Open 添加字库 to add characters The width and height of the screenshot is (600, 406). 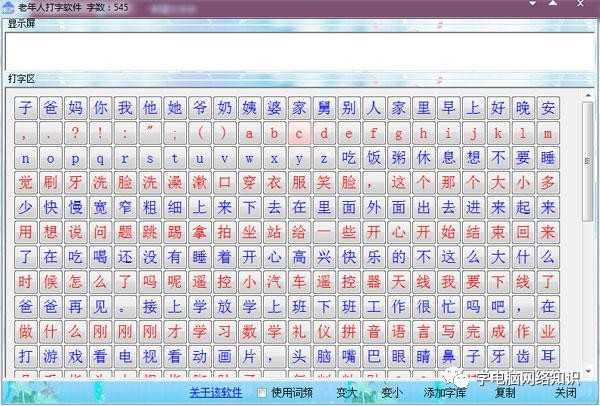pos(444,393)
